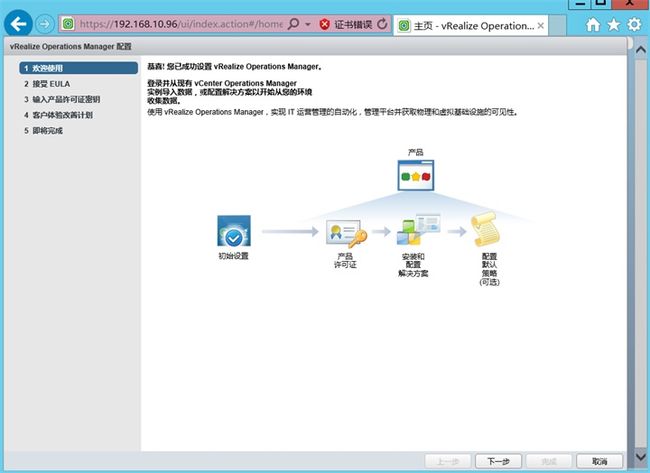Screen dimensions: 650x473
Task: Select step 2 接受 EULA
Action: (x=47, y=84)
